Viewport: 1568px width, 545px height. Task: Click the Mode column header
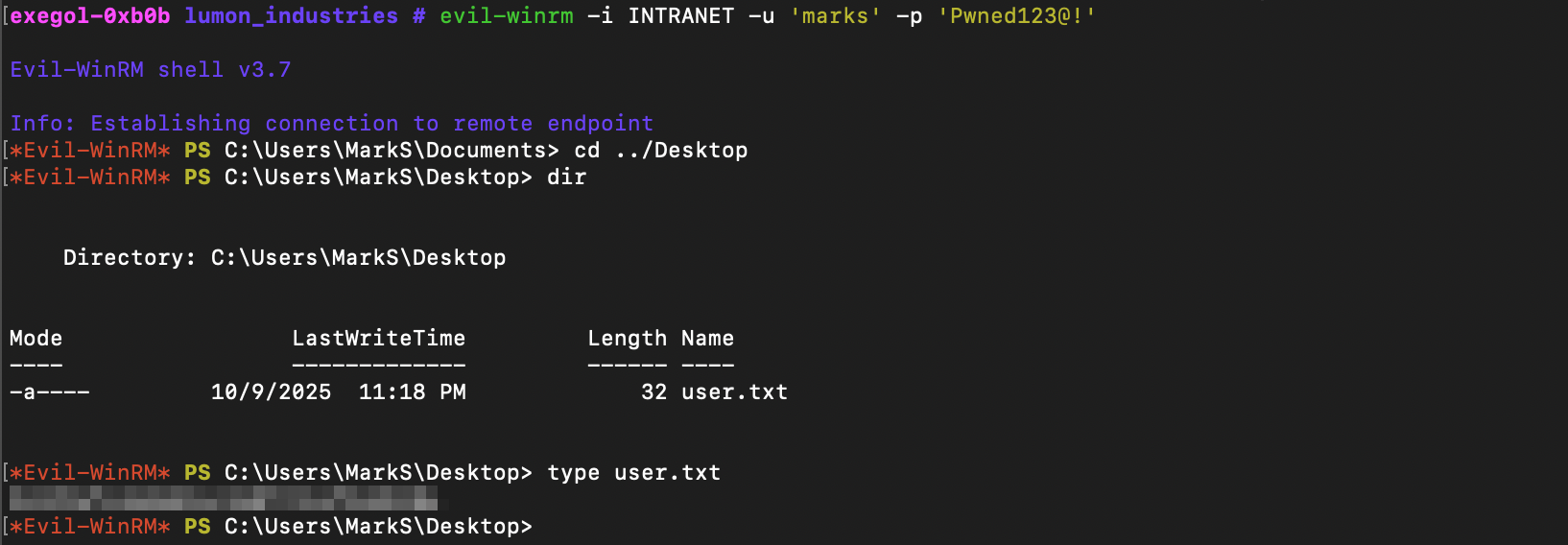(x=36, y=339)
